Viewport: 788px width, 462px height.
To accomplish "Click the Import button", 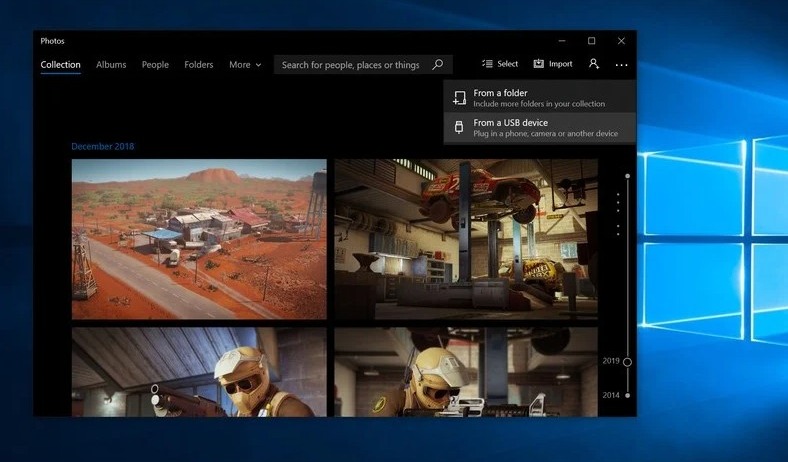I will (553, 64).
